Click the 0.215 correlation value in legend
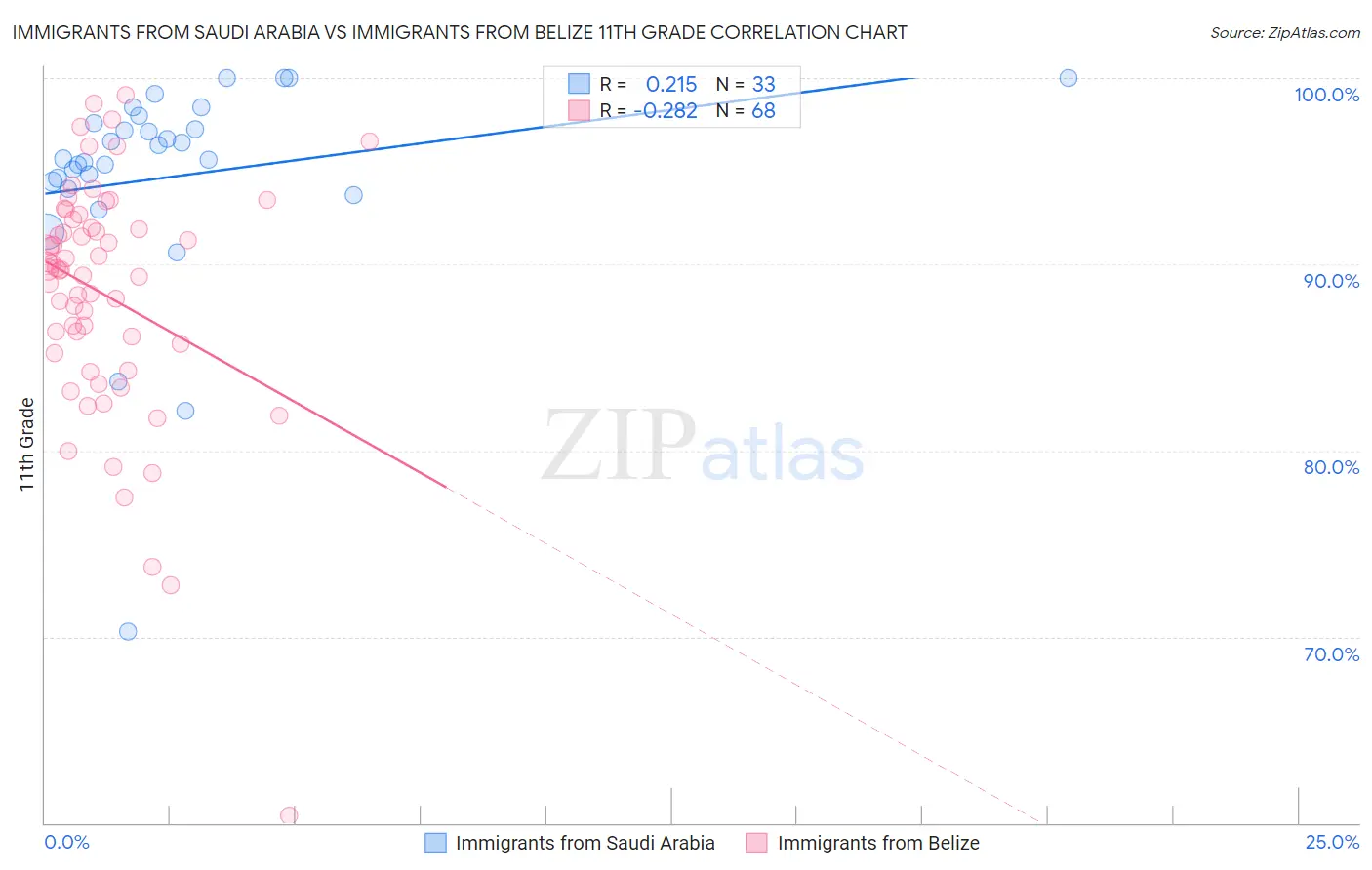Image resolution: width=1372 pixels, height=870 pixels. click(671, 84)
